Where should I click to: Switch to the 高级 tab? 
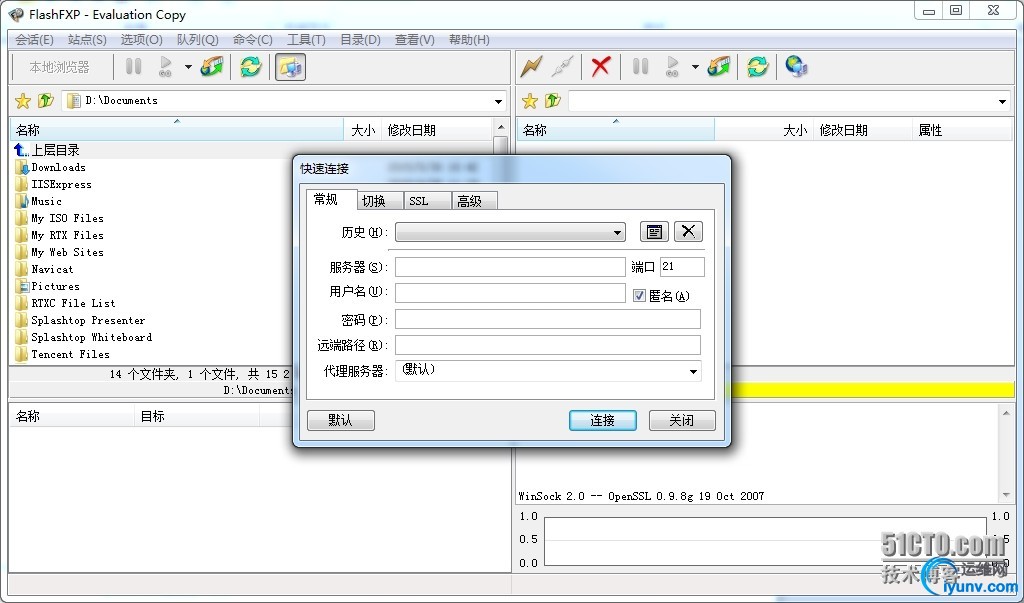pos(475,201)
